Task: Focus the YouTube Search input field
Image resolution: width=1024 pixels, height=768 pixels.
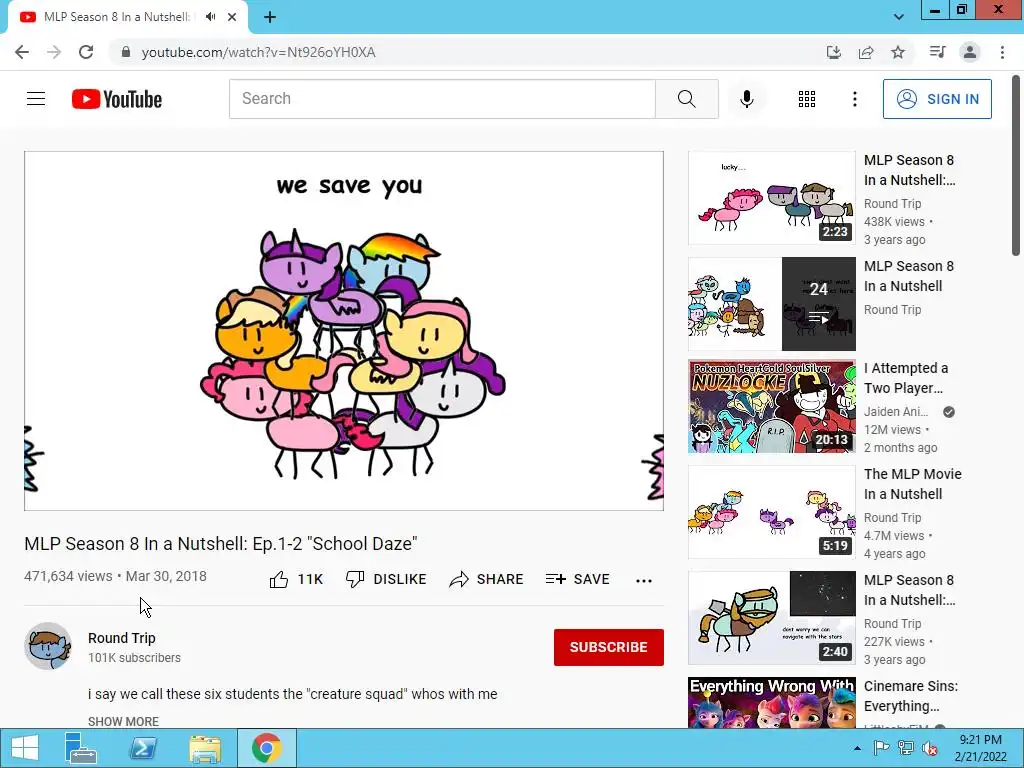Action: pyautogui.click(x=442, y=99)
